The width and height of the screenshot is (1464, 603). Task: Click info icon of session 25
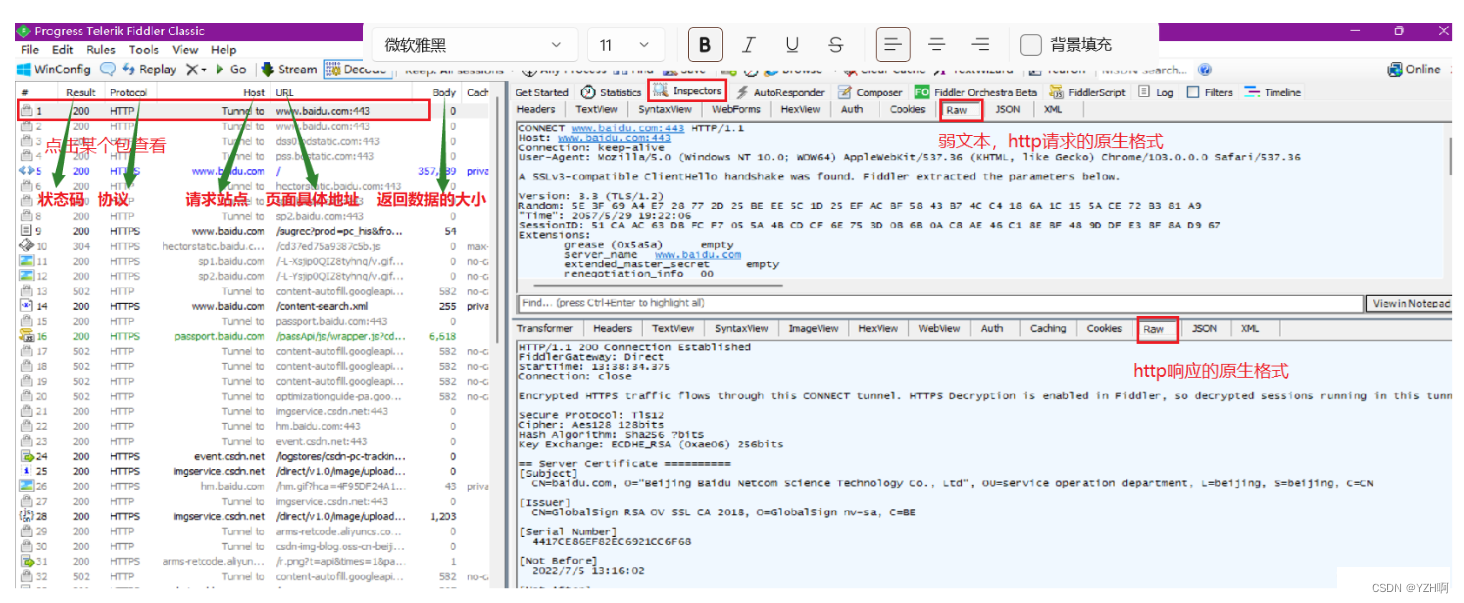coord(27,471)
